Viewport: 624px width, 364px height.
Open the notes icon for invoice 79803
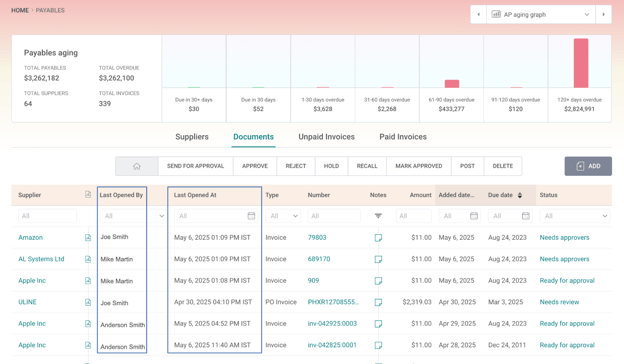coord(378,237)
